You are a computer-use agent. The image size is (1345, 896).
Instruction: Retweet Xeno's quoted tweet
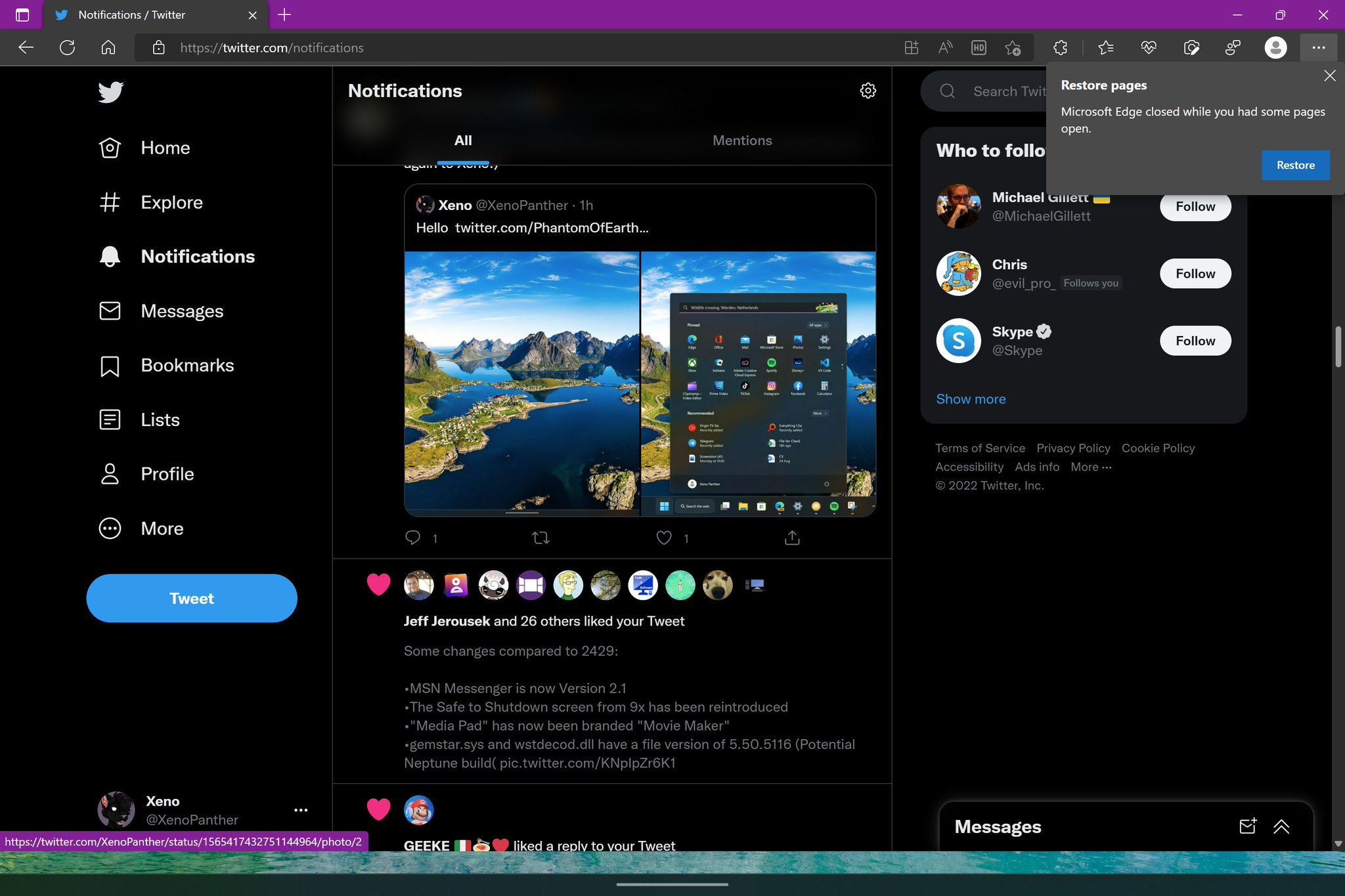click(540, 538)
